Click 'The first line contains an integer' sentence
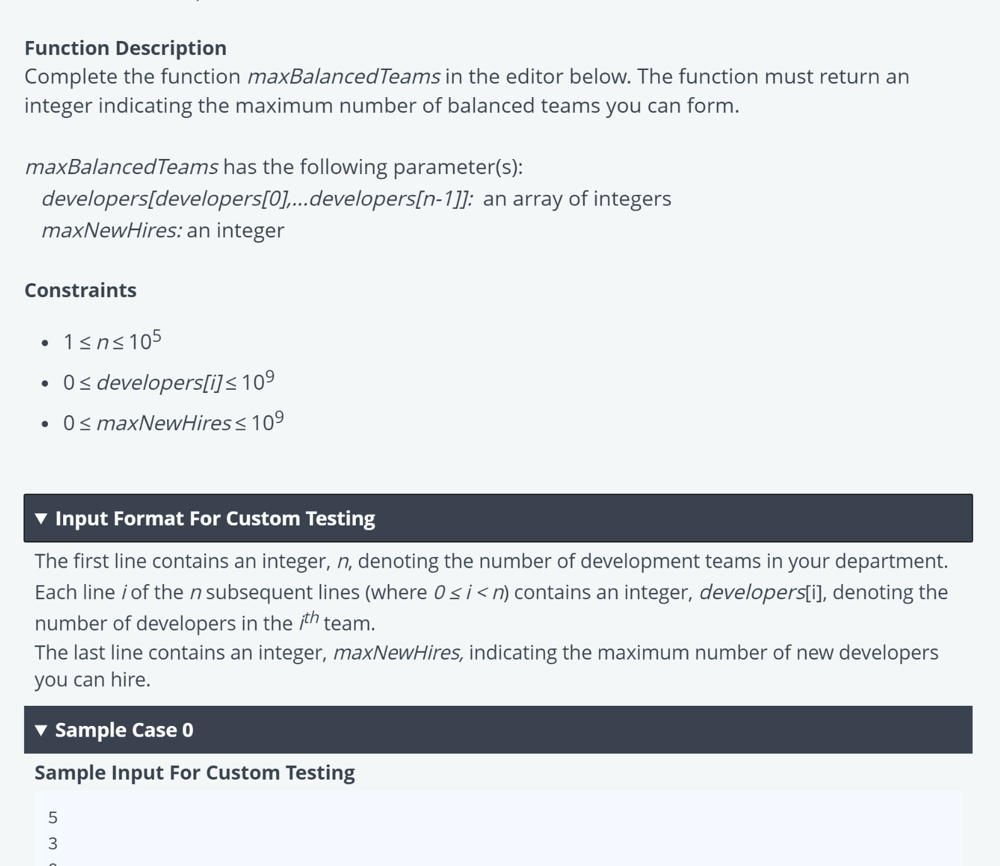This screenshot has width=1000, height=866. point(490,562)
